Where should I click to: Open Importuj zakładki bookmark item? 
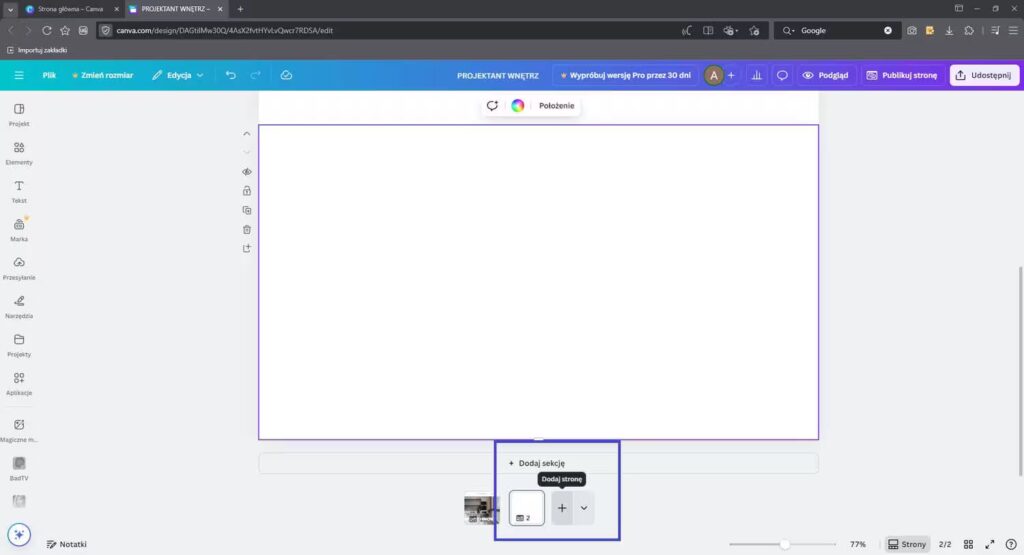pyautogui.click(x=37, y=50)
